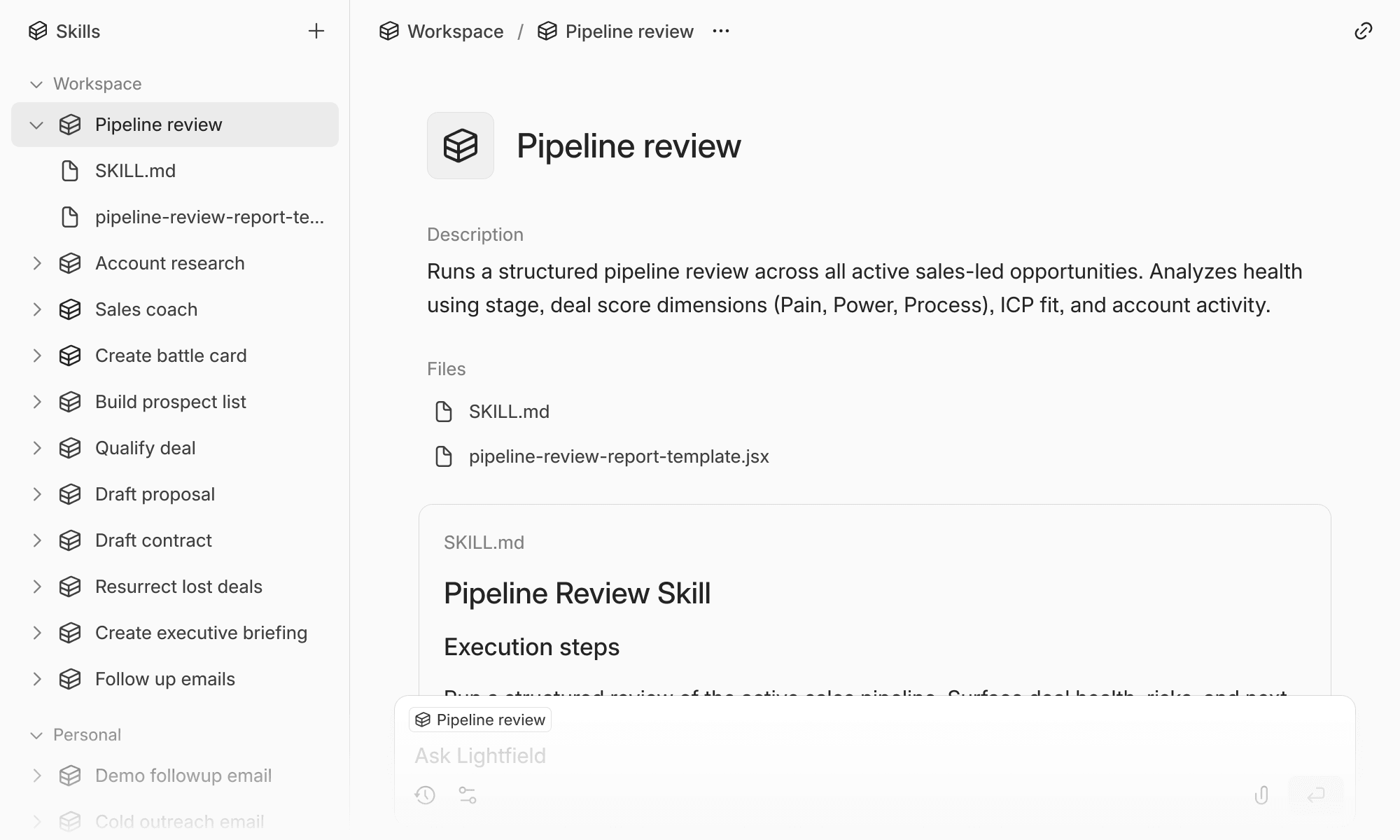Image resolution: width=1400 pixels, height=840 pixels.
Task: Click the large Pipeline review cube icon
Action: pyautogui.click(x=461, y=146)
